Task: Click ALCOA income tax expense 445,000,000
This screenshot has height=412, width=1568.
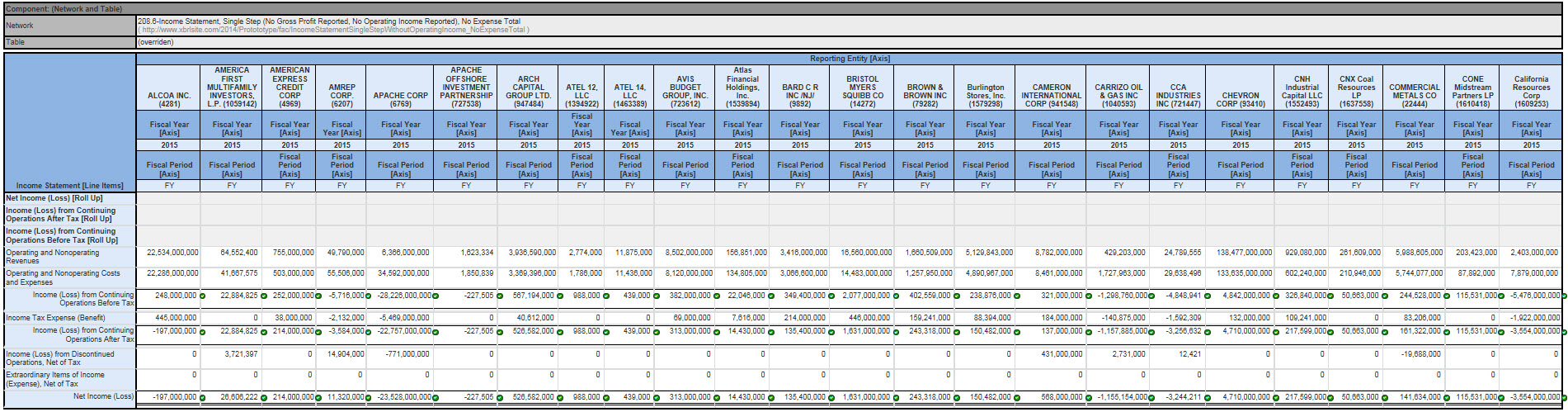Action: click(x=176, y=317)
